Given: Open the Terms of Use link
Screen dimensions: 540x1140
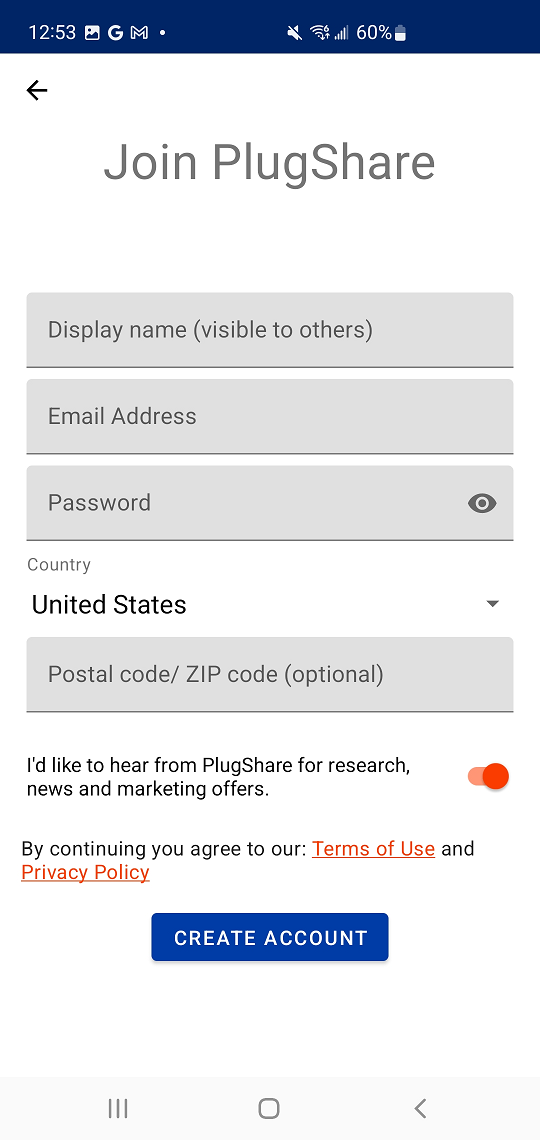Looking at the screenshot, I should coord(374,848).
